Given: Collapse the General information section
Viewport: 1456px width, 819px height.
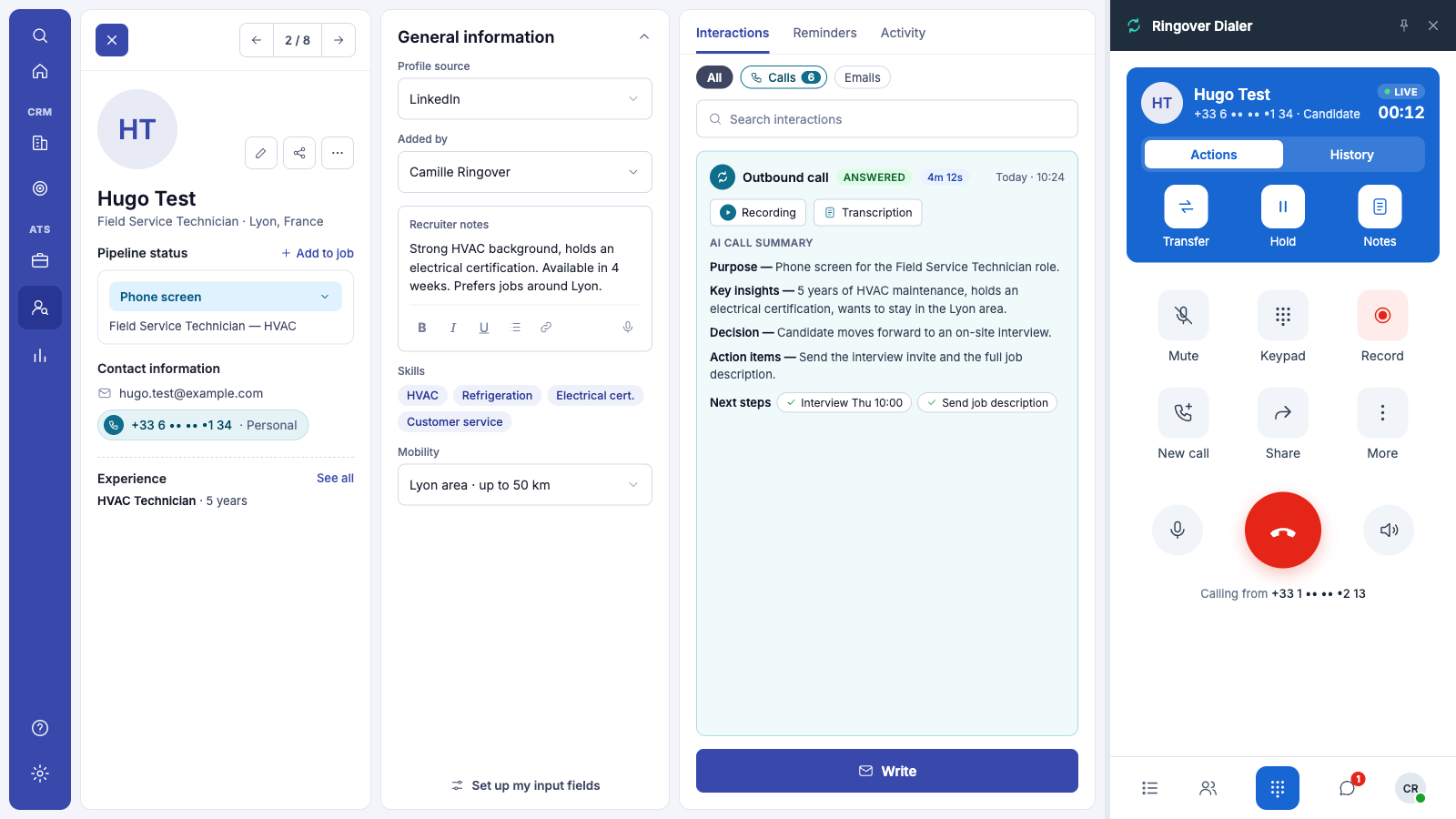Looking at the screenshot, I should pos(643,37).
